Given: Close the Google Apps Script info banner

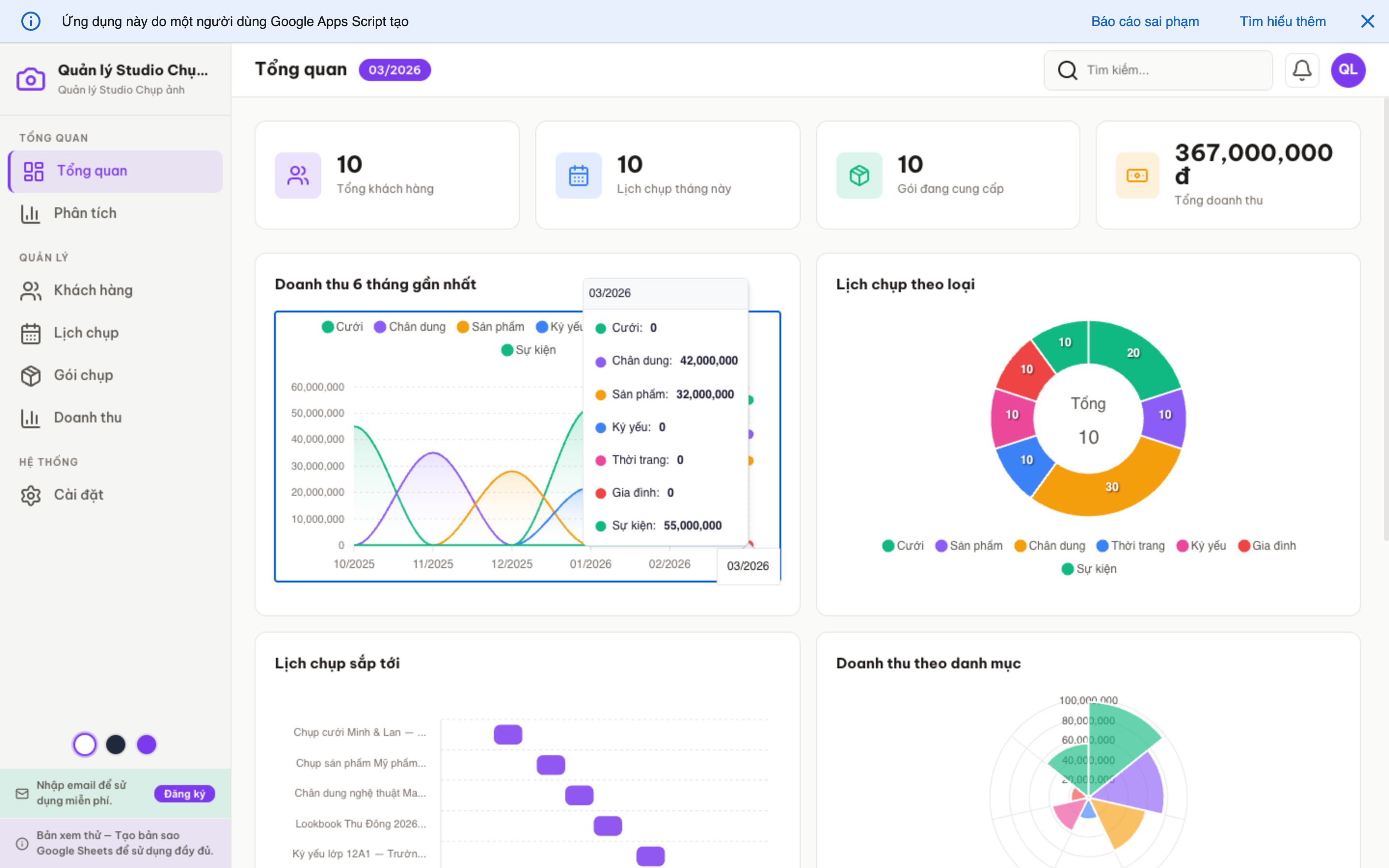Looking at the screenshot, I should point(1367,21).
